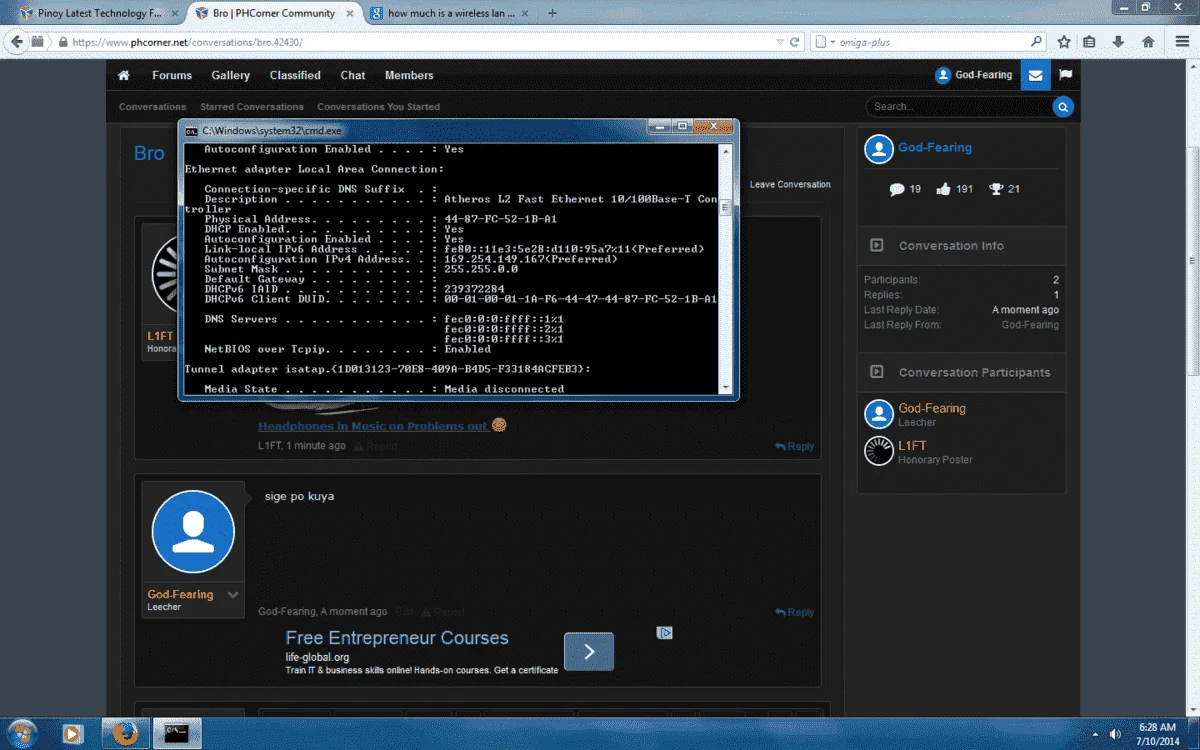Viewport: 1200px width, 750px height.
Task: Click the likes thumbs-up icon showing 191
Action: [x=944, y=189]
